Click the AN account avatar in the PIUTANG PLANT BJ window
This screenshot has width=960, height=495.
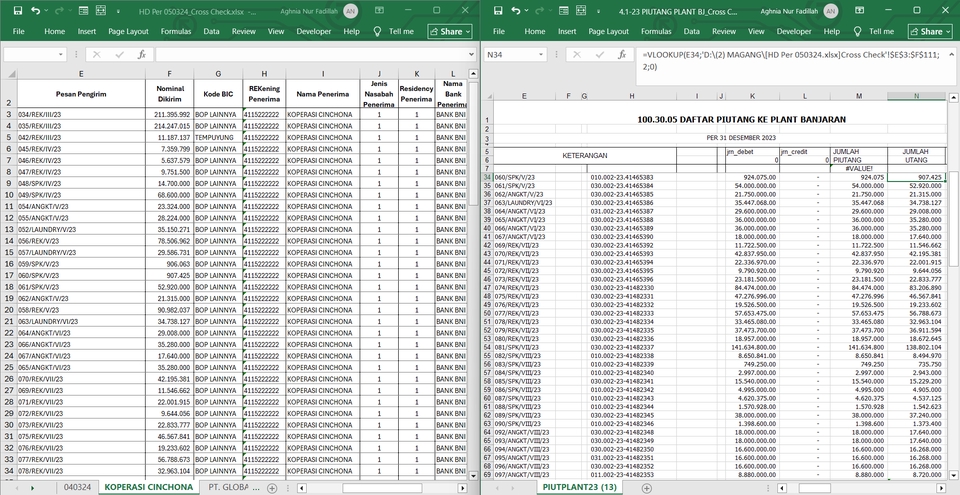(831, 11)
